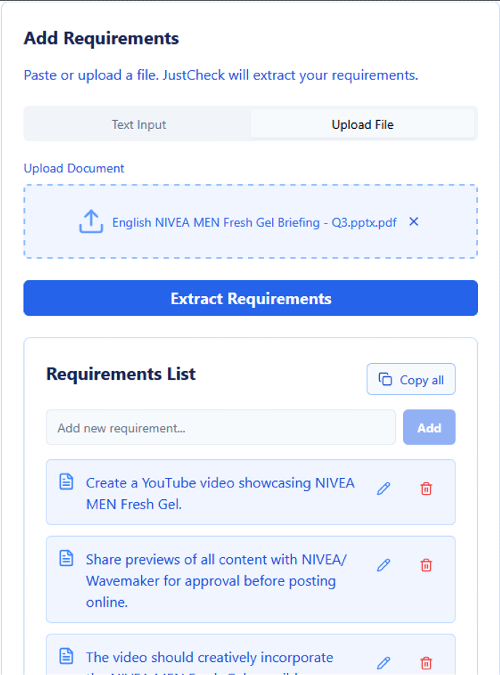Click the Extract Requirements button
Image resolution: width=500 pixels, height=675 pixels.
pos(251,298)
